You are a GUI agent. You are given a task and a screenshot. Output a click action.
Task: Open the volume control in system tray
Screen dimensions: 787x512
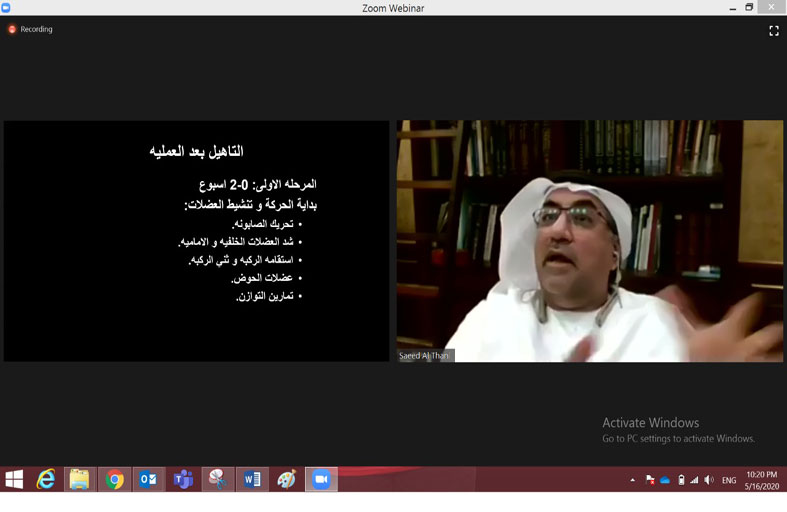pyautogui.click(x=709, y=480)
